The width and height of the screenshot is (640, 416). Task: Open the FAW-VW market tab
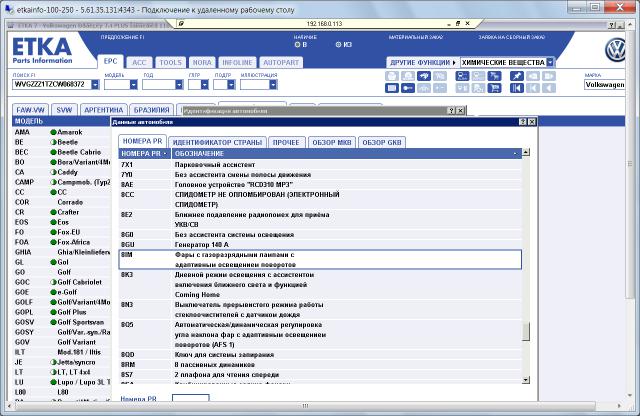tap(31, 110)
